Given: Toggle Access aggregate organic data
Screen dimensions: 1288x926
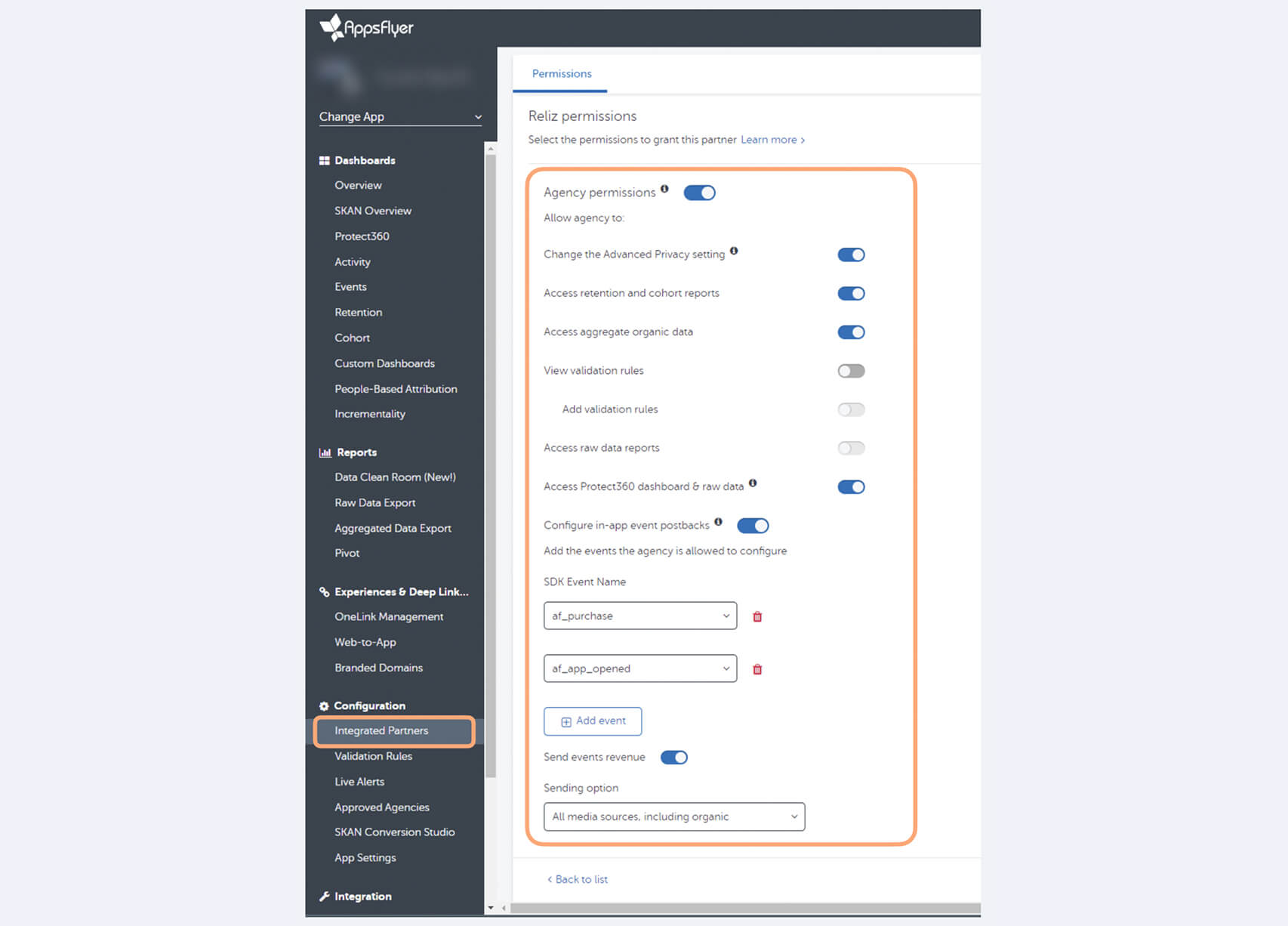Looking at the screenshot, I should 851,332.
